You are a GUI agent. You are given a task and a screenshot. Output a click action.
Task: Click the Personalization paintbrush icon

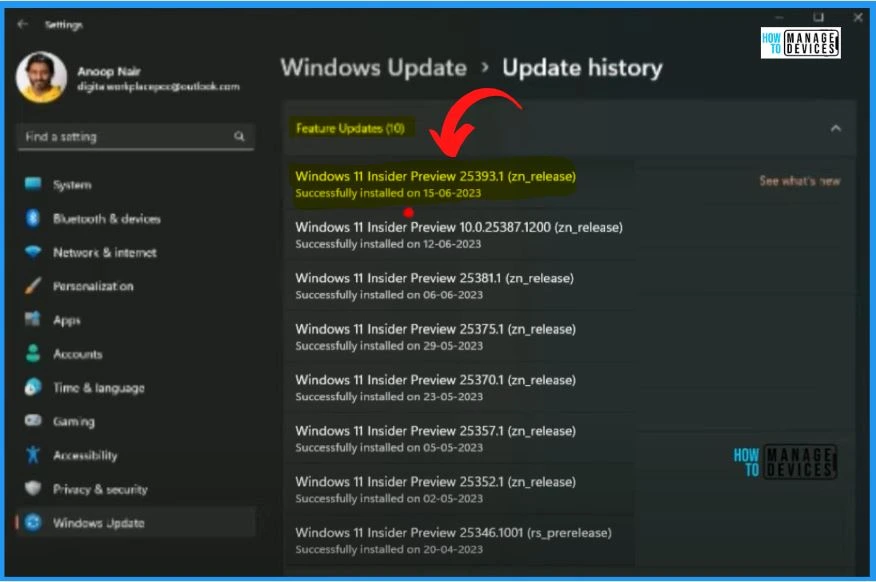pyautogui.click(x=33, y=285)
